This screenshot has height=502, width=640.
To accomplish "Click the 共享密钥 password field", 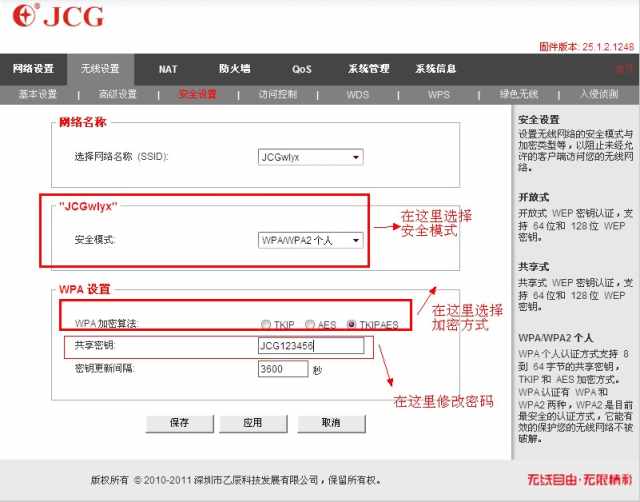I will point(311,346).
